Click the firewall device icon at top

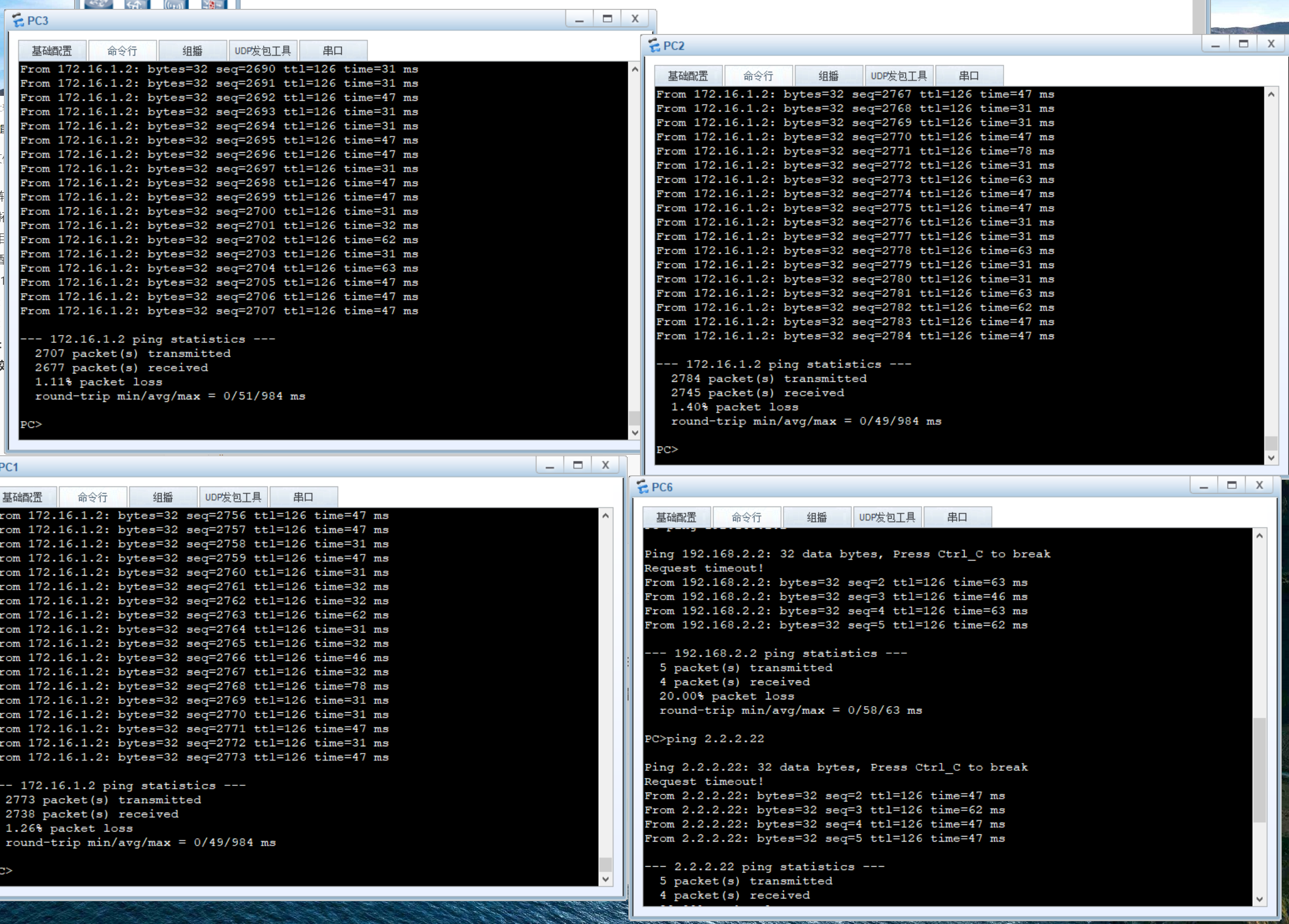point(214,4)
